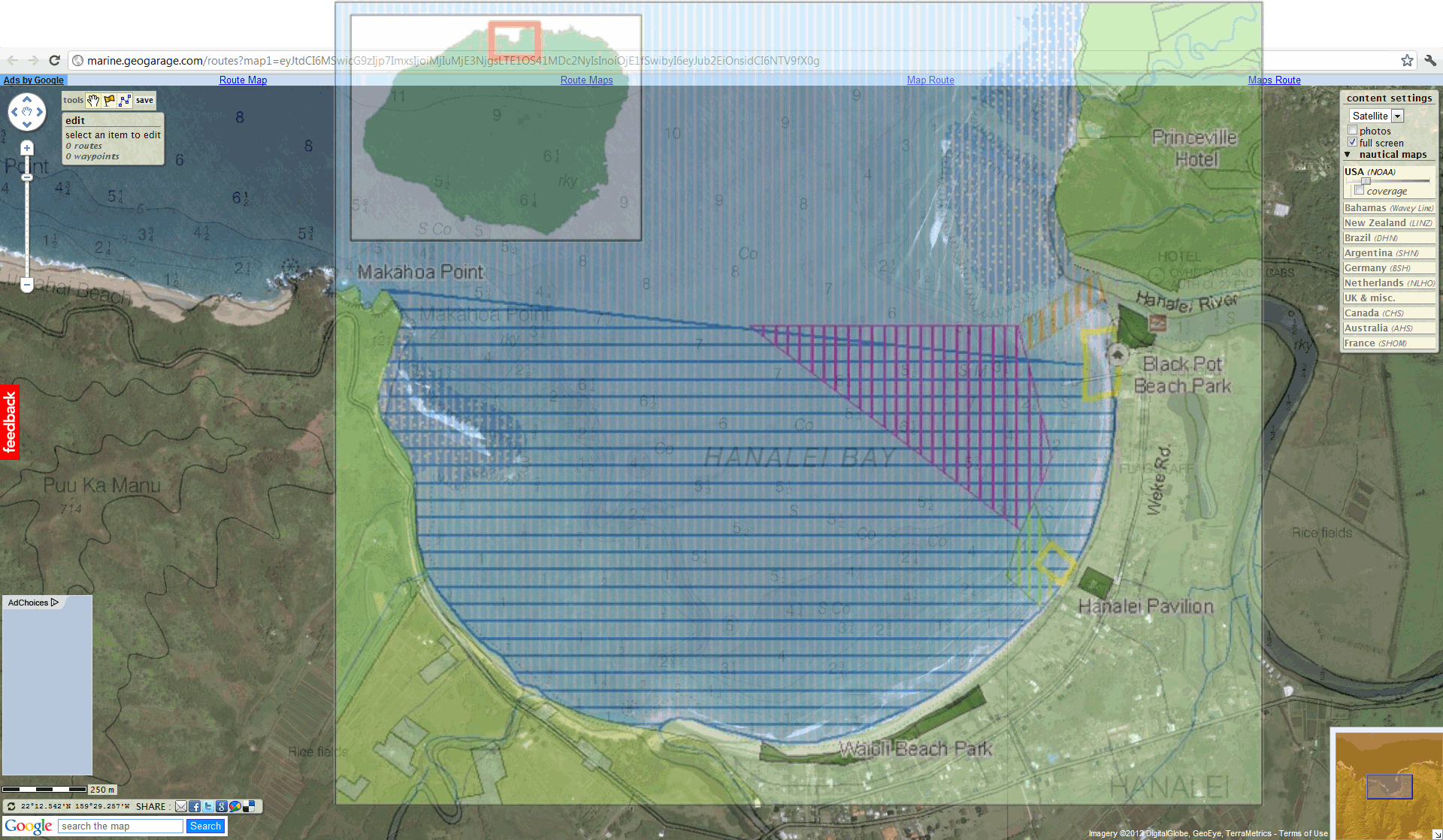This screenshot has width=1443, height=840.
Task: Share the map on Twitter
Action: (x=208, y=806)
